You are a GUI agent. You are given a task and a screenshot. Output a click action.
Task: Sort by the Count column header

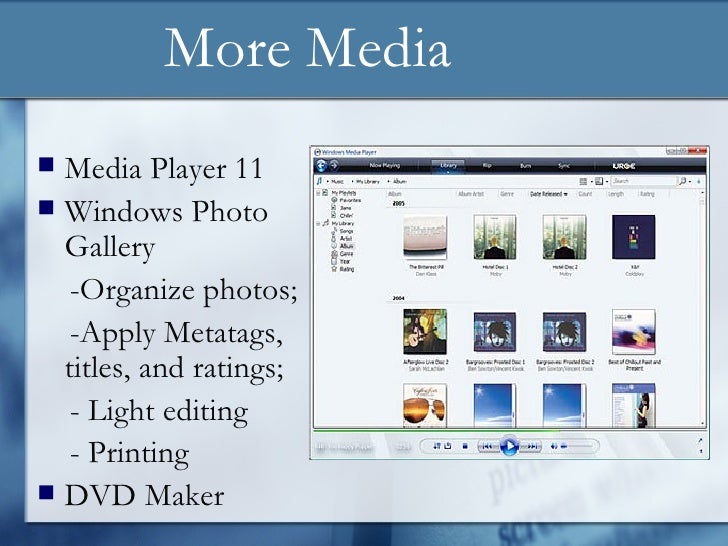[585, 194]
